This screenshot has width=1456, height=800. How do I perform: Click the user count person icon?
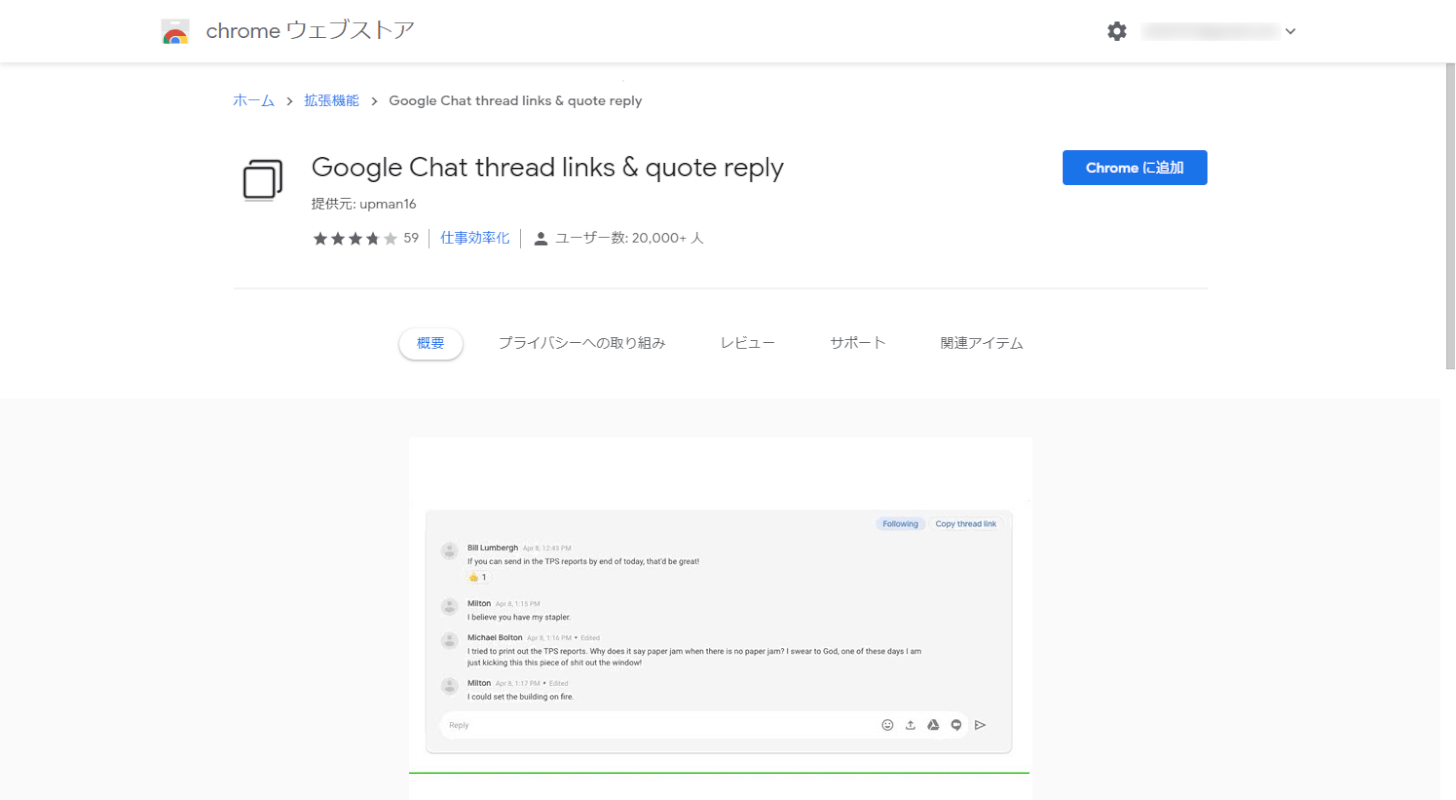(541, 238)
